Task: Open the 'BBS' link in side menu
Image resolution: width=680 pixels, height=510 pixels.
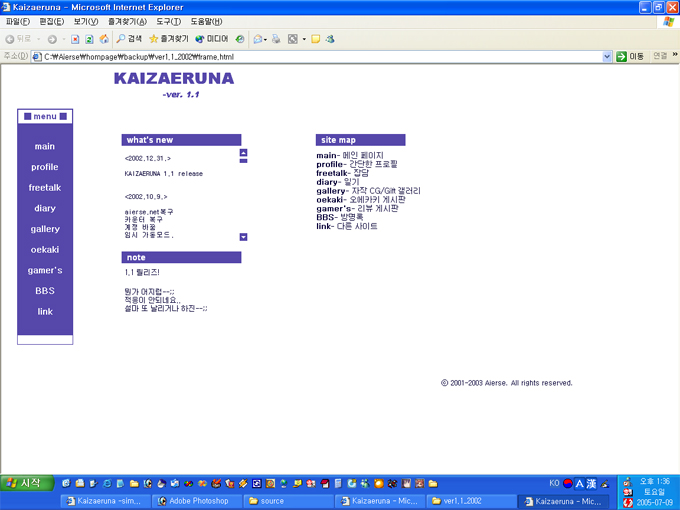Action: [45, 291]
